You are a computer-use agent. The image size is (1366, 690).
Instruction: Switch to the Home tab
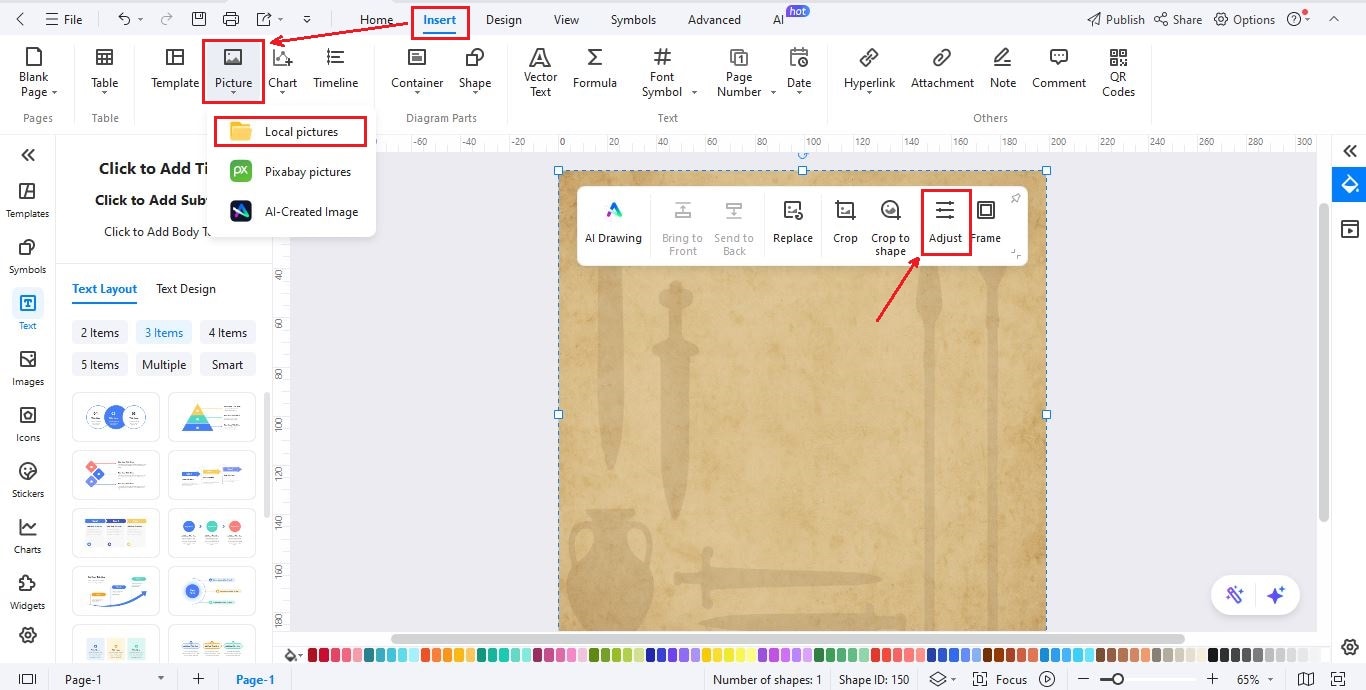coord(376,20)
